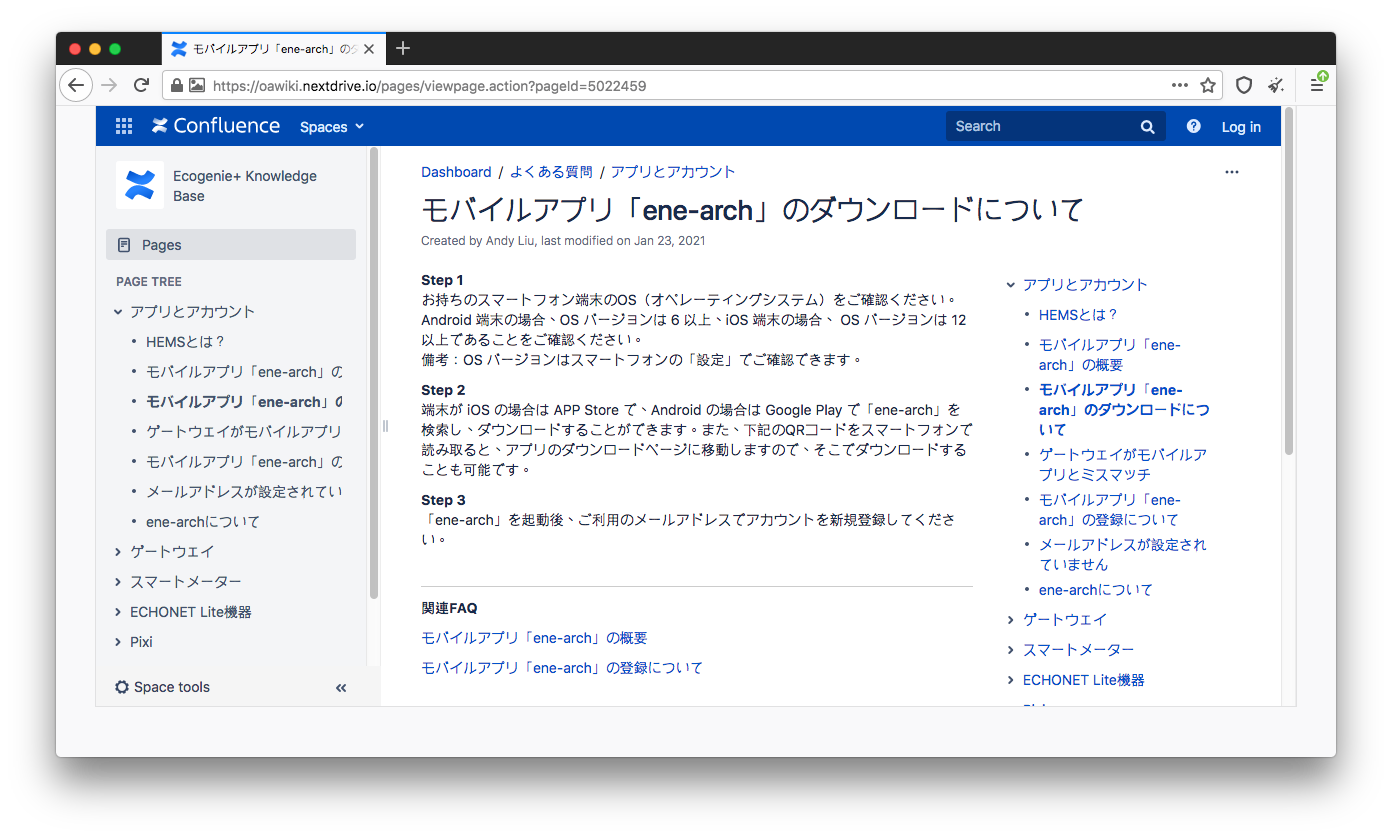Open the browser hamburger menu
1392x837 pixels.
point(1317,85)
